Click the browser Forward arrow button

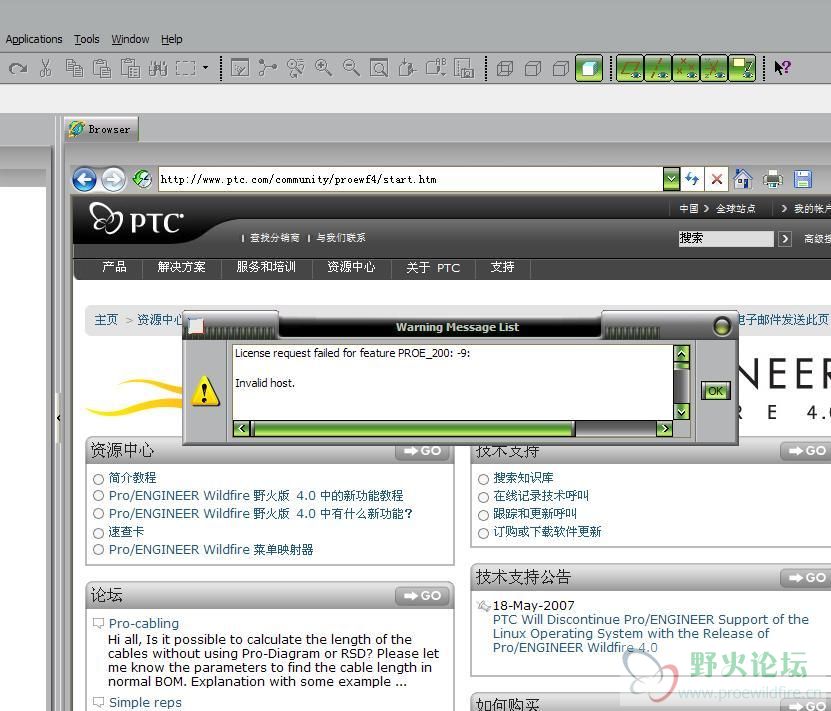pos(113,180)
